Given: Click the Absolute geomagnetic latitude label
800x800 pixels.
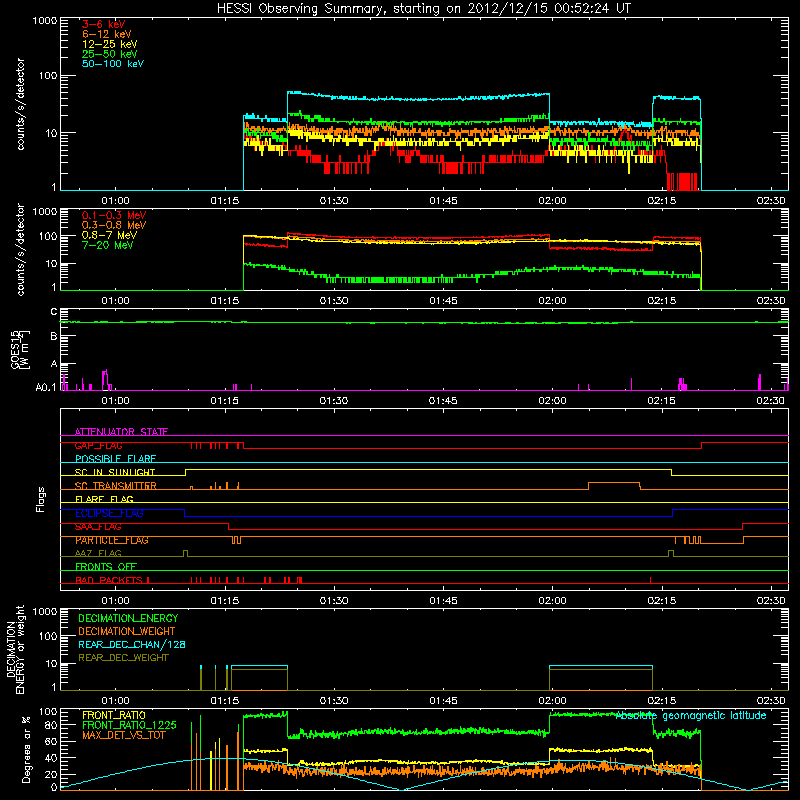Looking at the screenshot, I should point(691,716).
